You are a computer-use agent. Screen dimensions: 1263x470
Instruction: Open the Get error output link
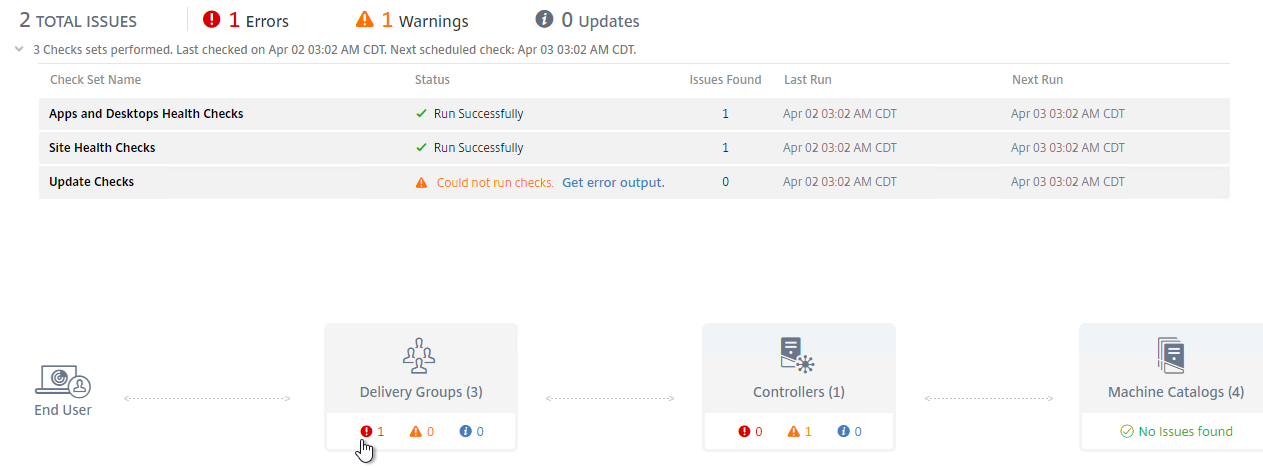pos(613,182)
